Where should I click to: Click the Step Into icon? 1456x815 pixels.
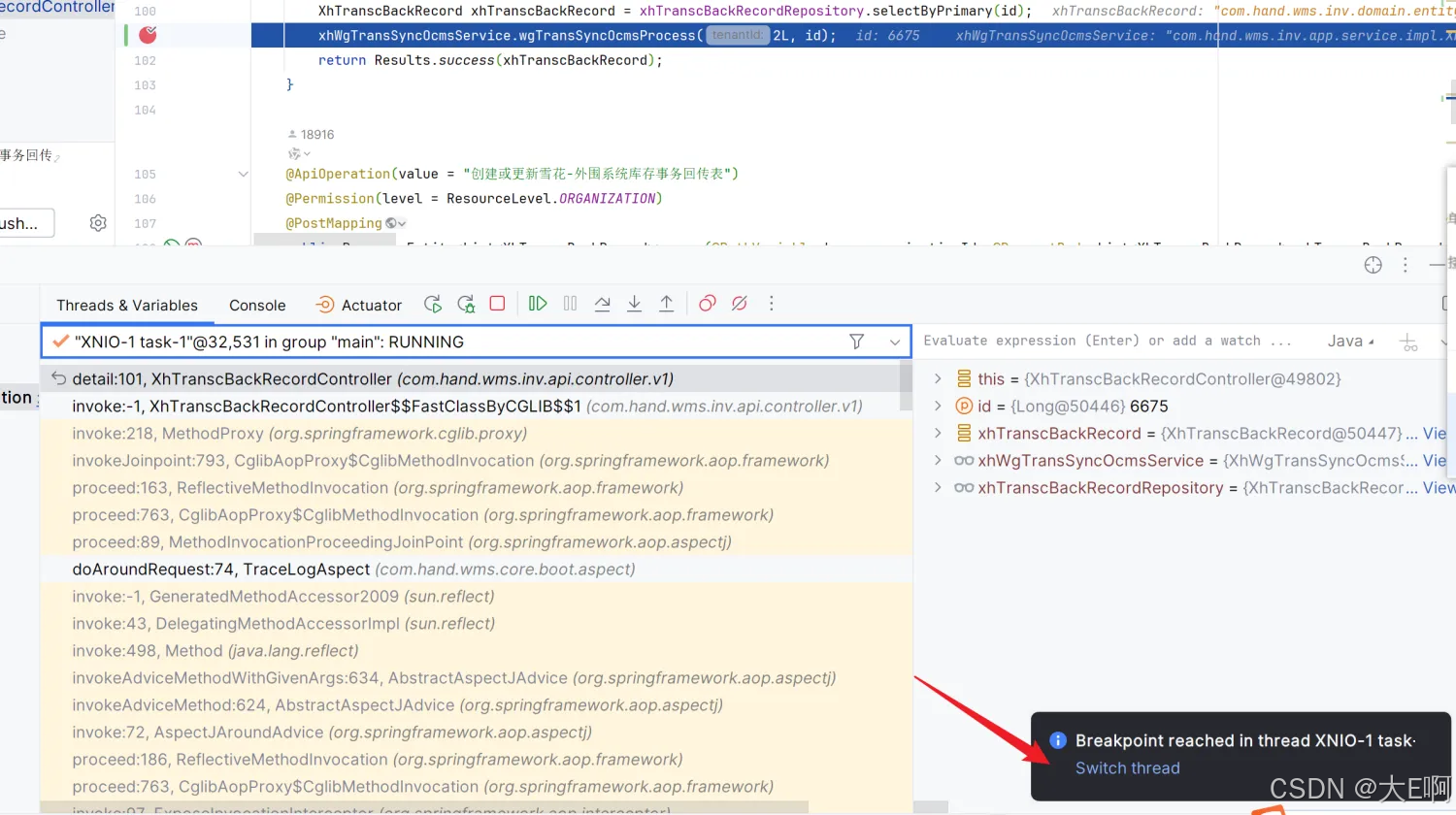pyautogui.click(x=635, y=304)
